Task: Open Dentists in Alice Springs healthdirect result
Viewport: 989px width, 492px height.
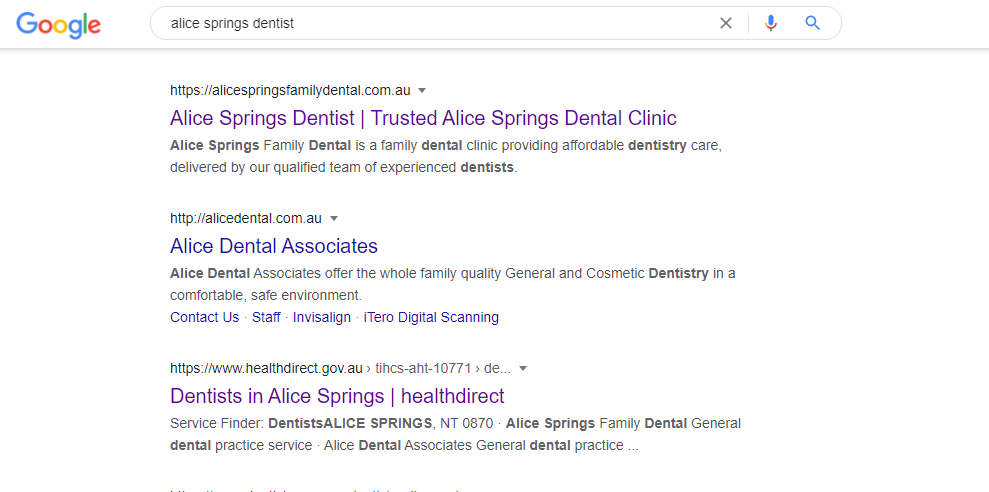Action: [337, 396]
